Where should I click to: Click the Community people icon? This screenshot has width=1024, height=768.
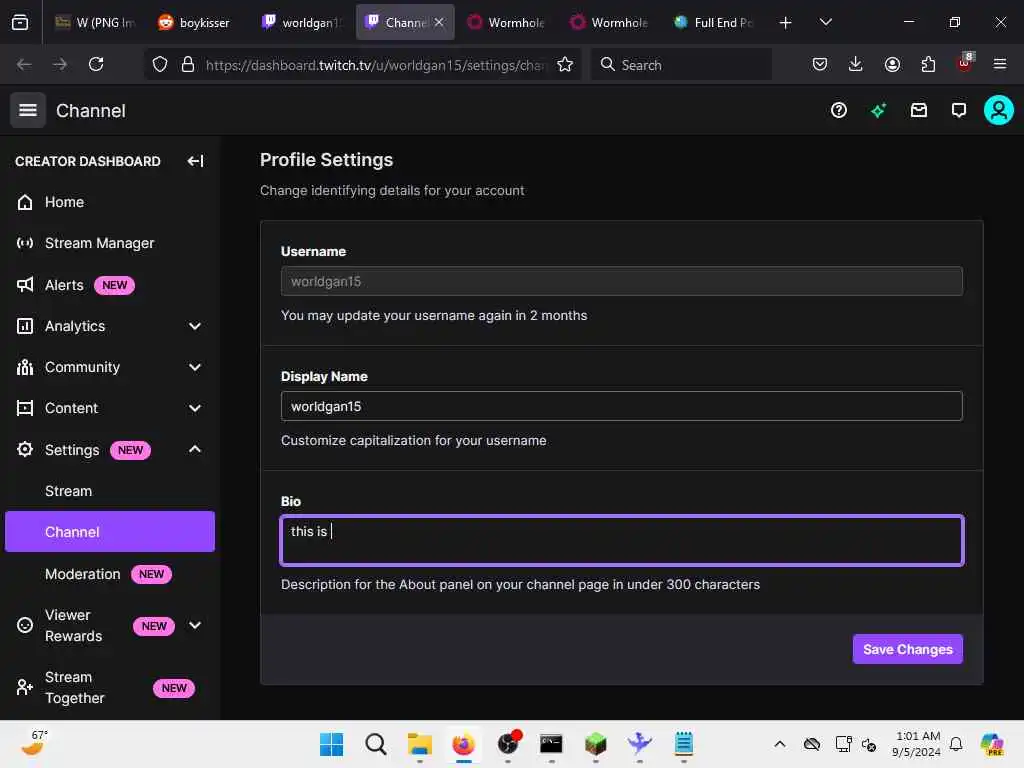point(25,367)
